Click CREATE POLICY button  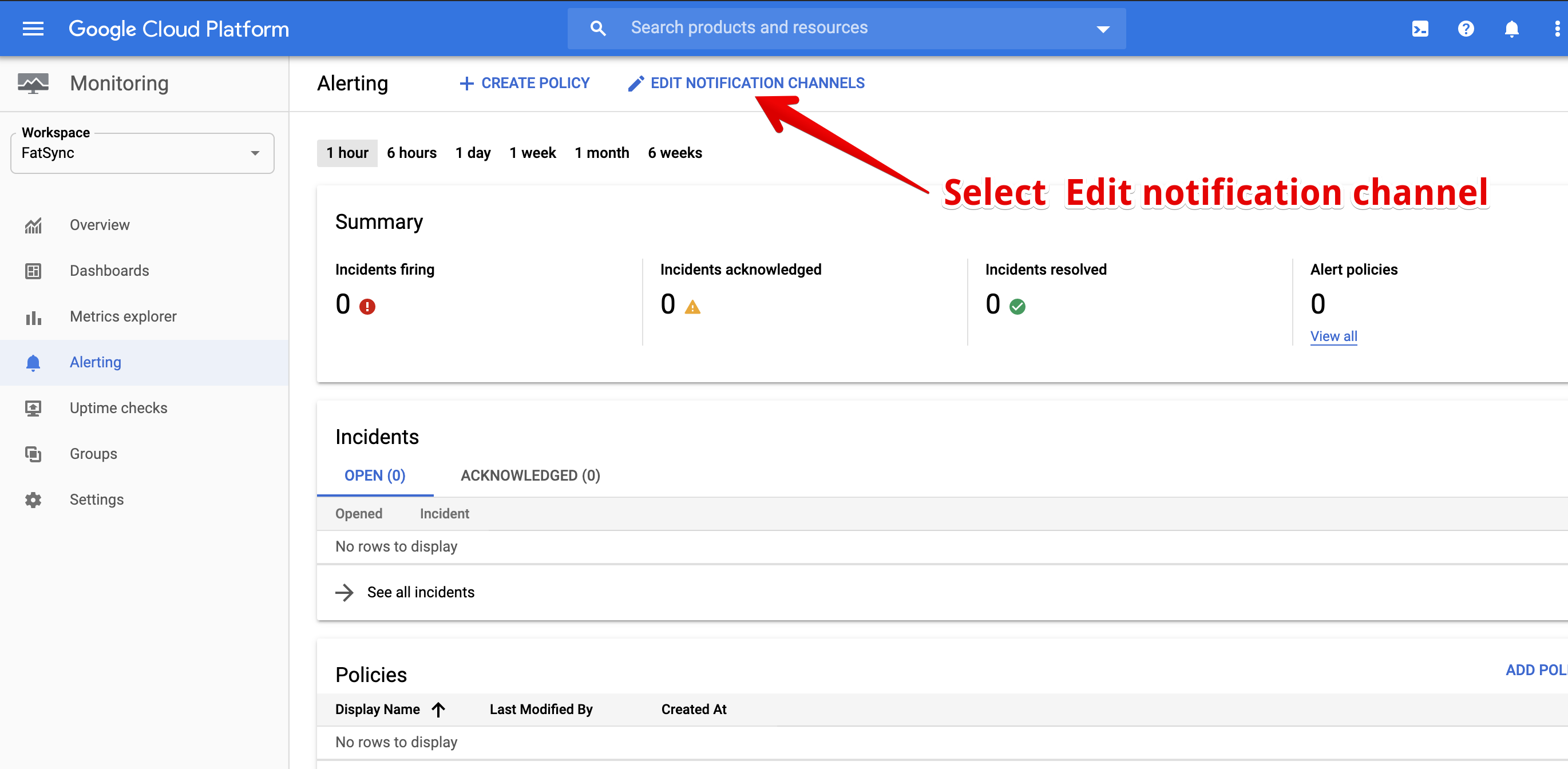point(524,84)
